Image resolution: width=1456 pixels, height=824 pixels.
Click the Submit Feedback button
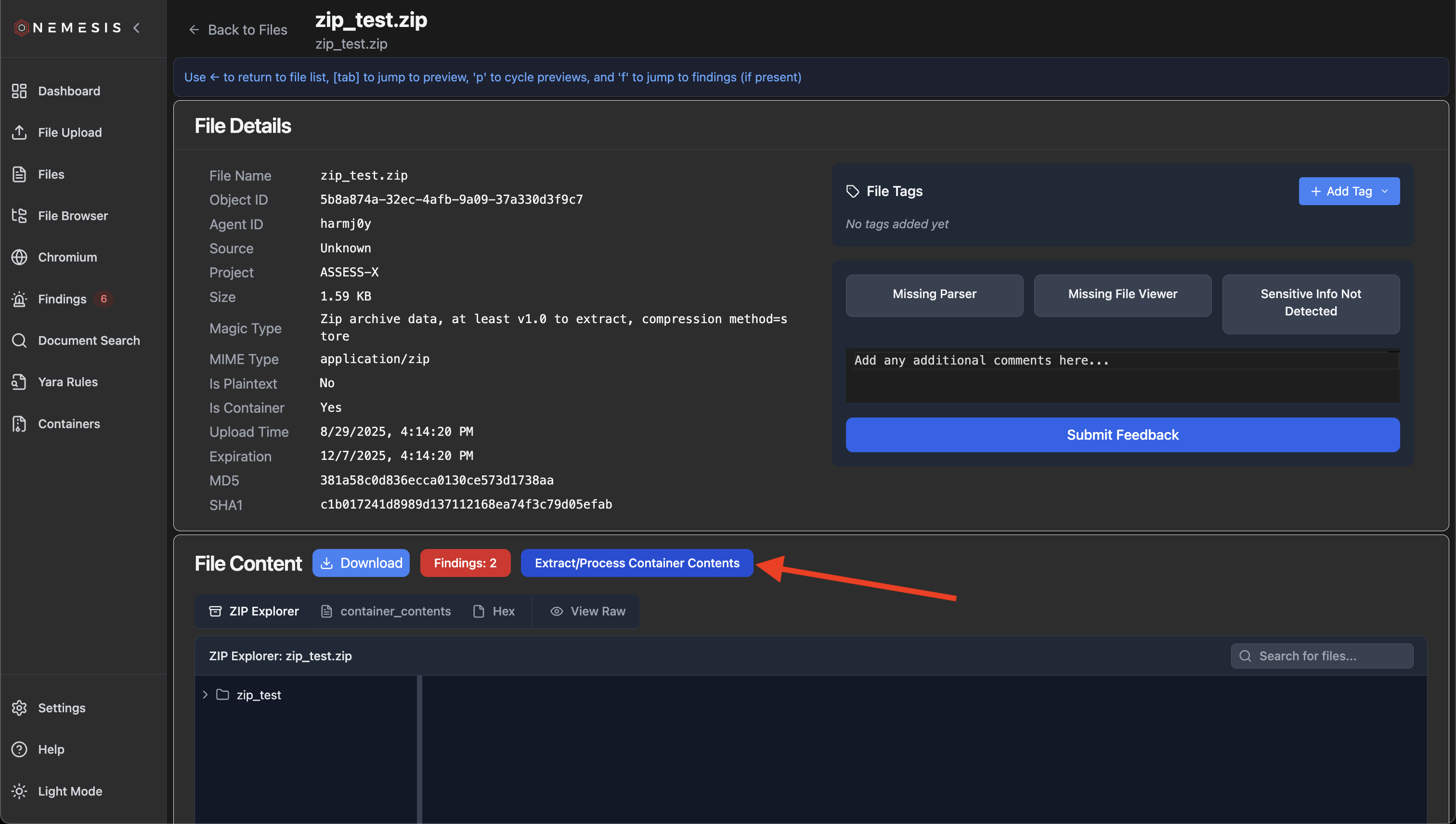coord(1122,435)
